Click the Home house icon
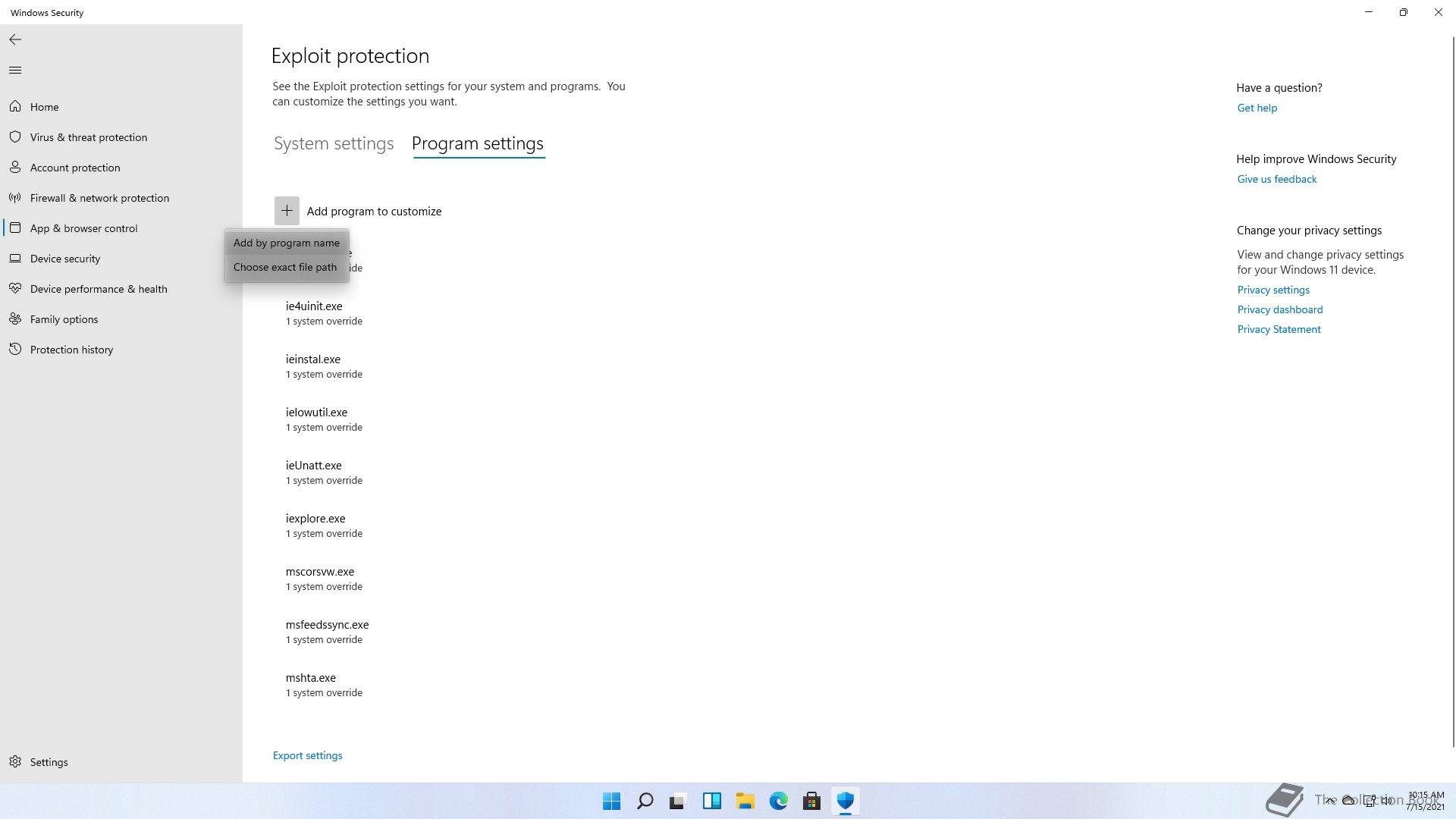This screenshot has width=1456, height=819. pyautogui.click(x=15, y=107)
